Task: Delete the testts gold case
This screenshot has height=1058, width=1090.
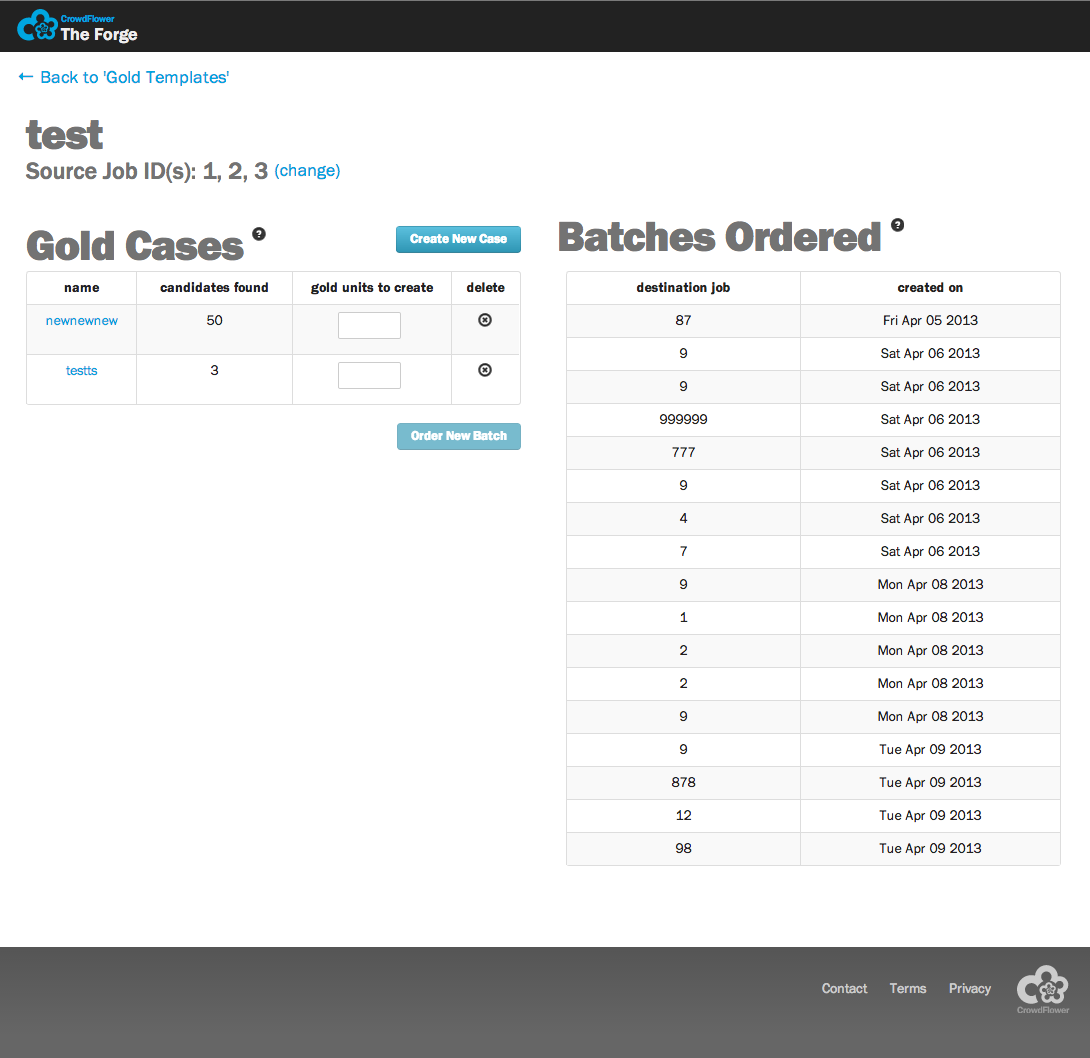Action: tap(485, 370)
